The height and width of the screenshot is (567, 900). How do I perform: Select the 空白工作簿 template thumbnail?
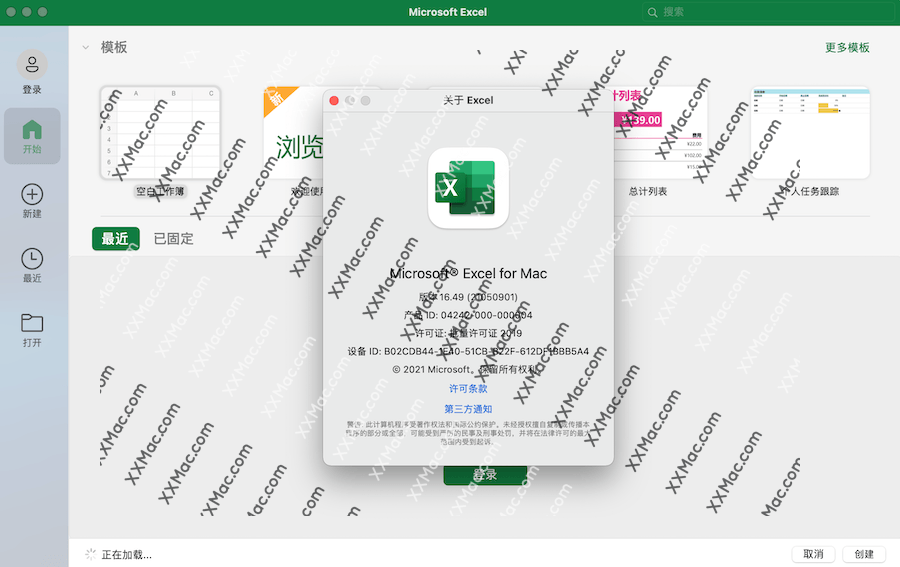point(160,133)
